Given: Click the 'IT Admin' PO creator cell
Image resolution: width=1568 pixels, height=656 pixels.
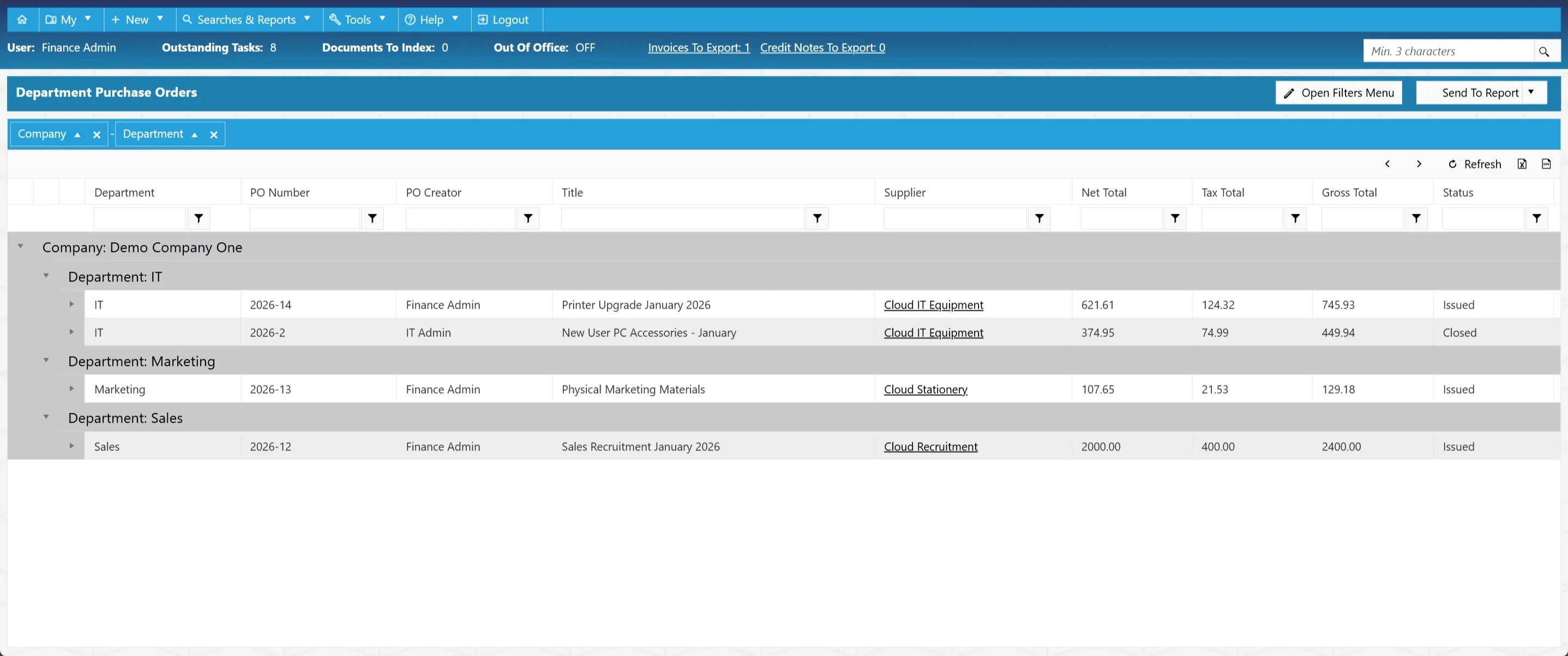Looking at the screenshot, I should (x=474, y=332).
